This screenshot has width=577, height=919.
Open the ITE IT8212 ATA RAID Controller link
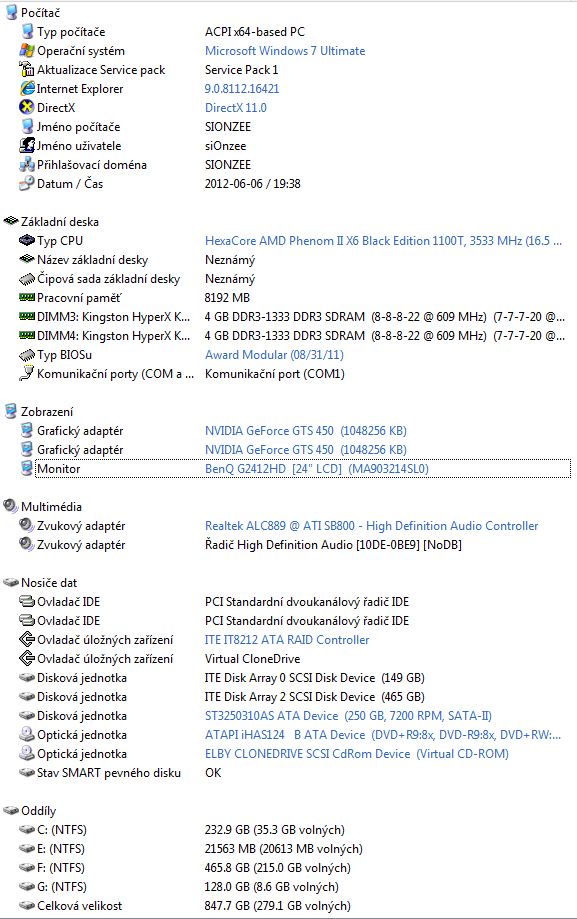pyautogui.click(x=287, y=640)
